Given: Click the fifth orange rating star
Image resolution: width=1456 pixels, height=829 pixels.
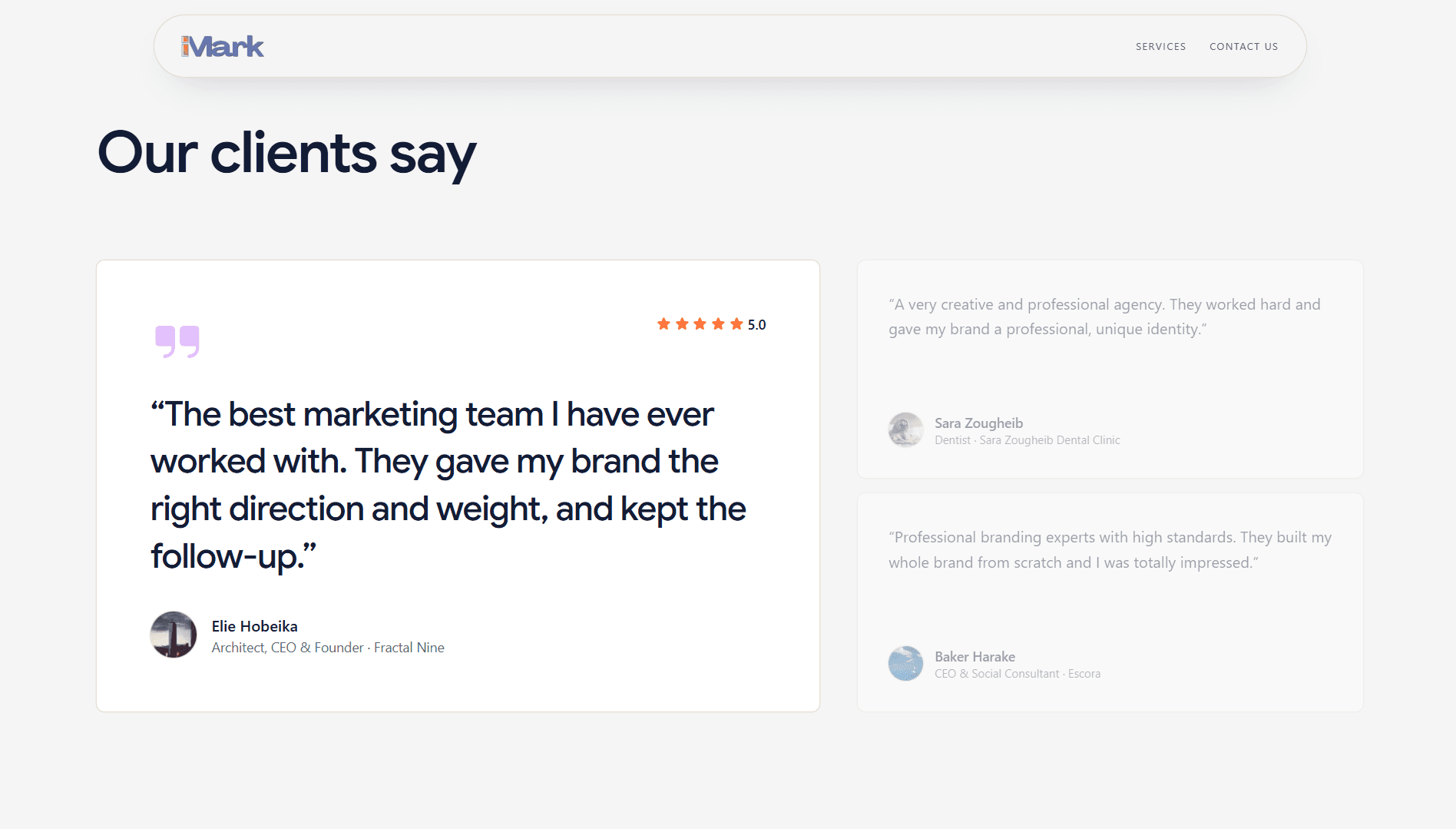Looking at the screenshot, I should tap(736, 324).
